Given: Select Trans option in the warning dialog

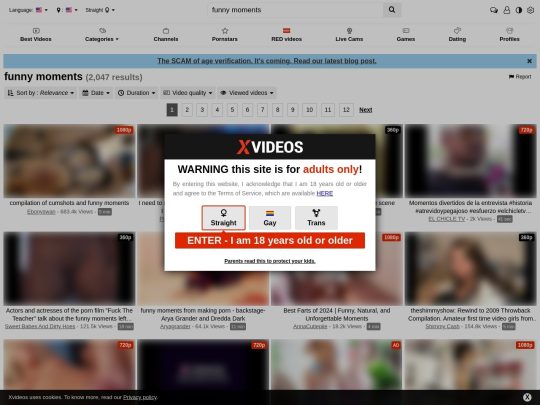Looking at the screenshot, I should click(x=316, y=218).
